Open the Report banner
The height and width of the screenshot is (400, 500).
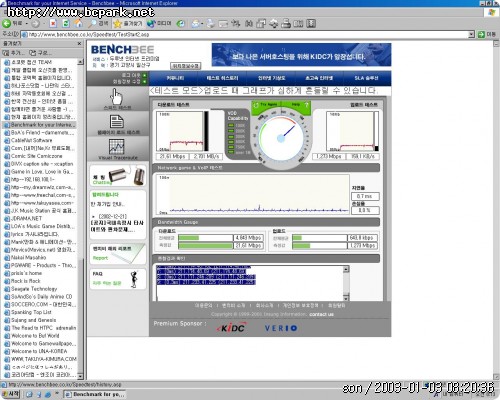click(118, 254)
